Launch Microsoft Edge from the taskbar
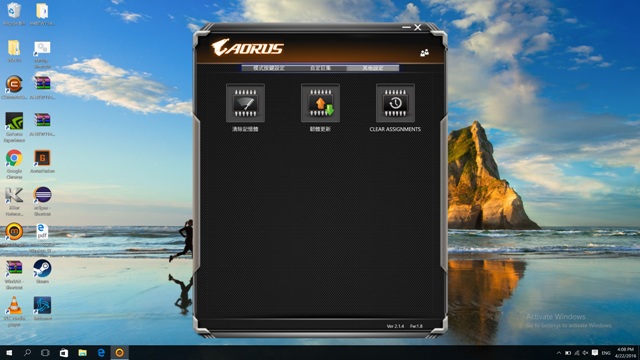The width and height of the screenshot is (640, 360). click(x=101, y=353)
